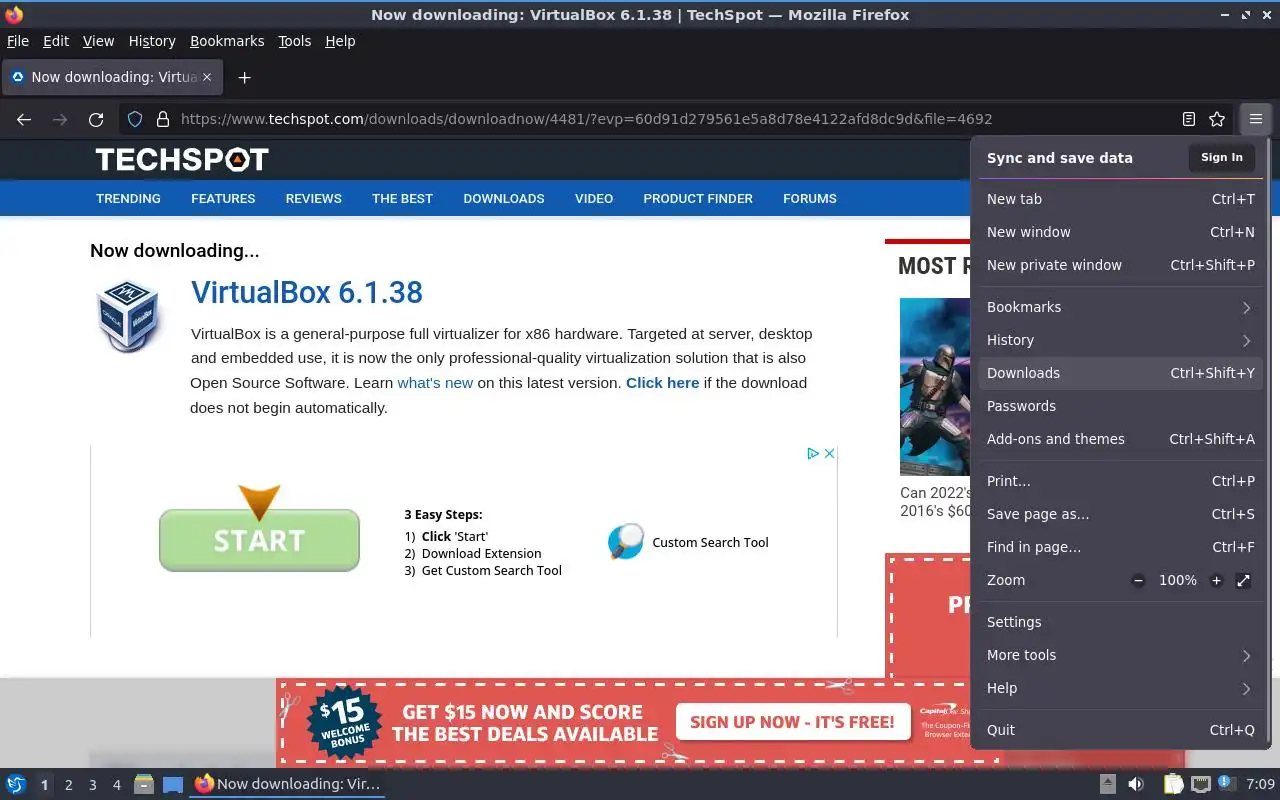Toggle reader view icon in address bar

[x=1189, y=119]
